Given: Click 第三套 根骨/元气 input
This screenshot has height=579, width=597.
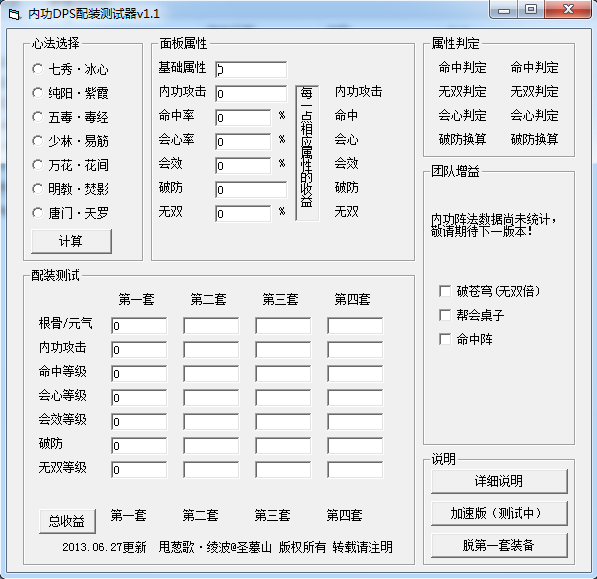Looking at the screenshot, I should [283, 326].
